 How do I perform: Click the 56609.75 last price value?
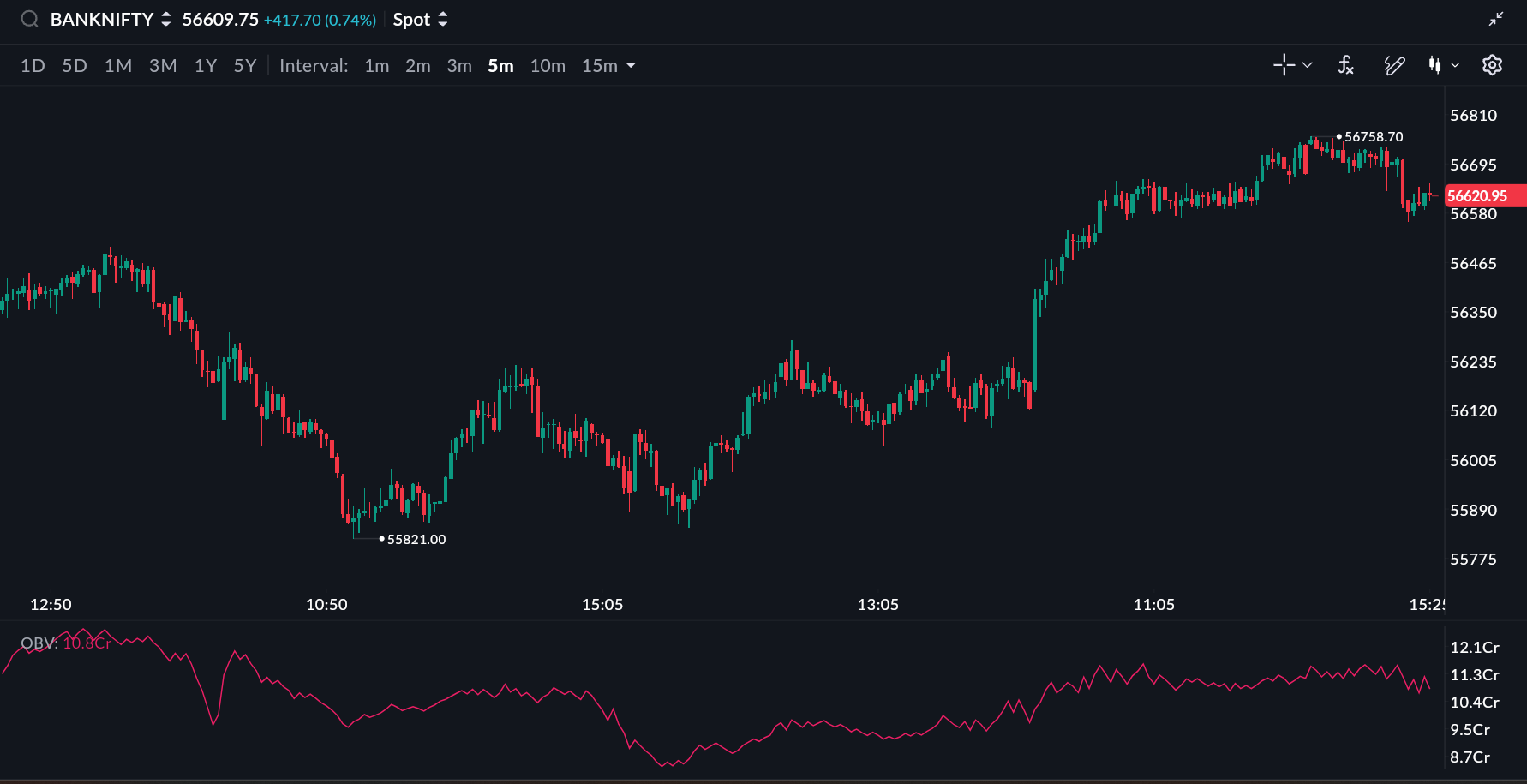[x=220, y=20]
